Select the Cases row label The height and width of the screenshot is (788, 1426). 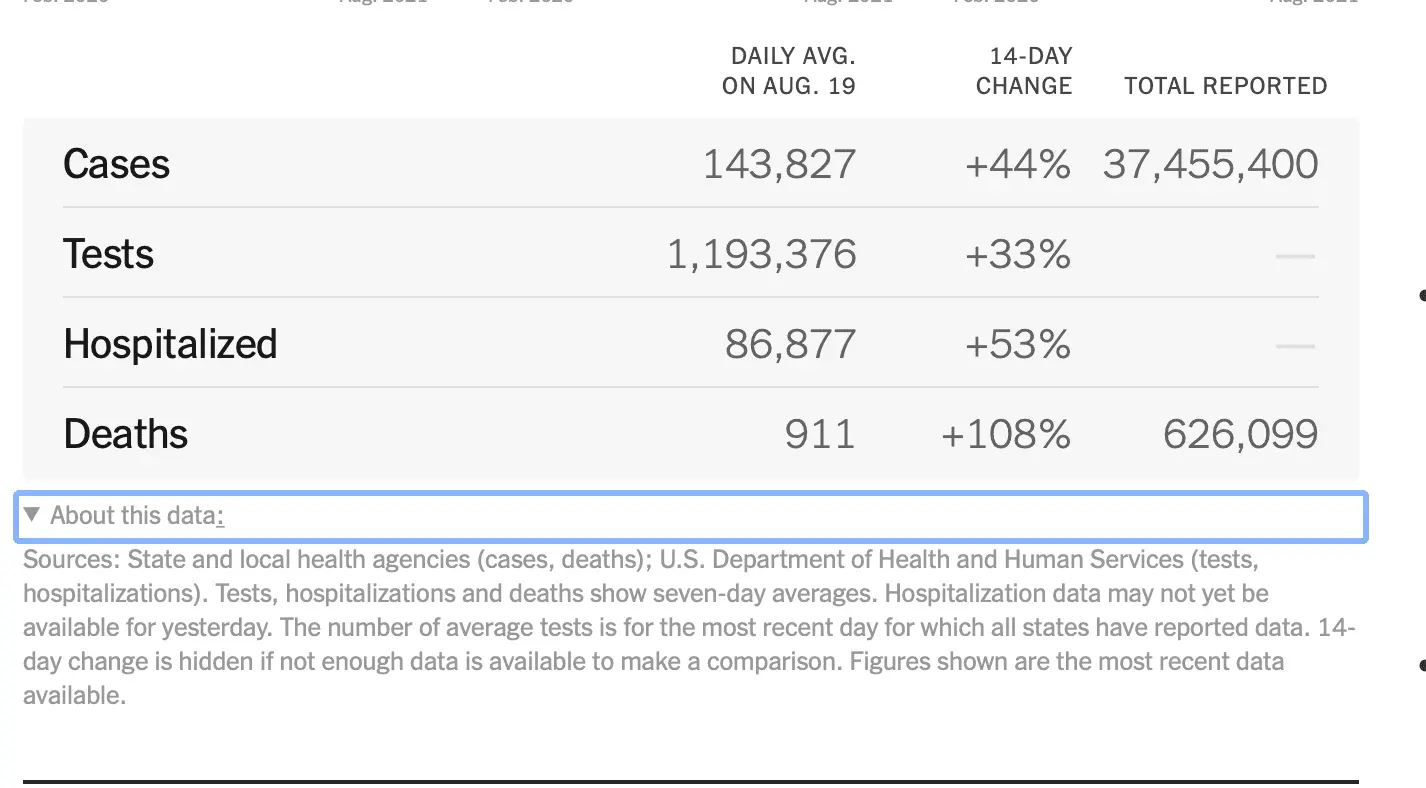[x=116, y=164]
